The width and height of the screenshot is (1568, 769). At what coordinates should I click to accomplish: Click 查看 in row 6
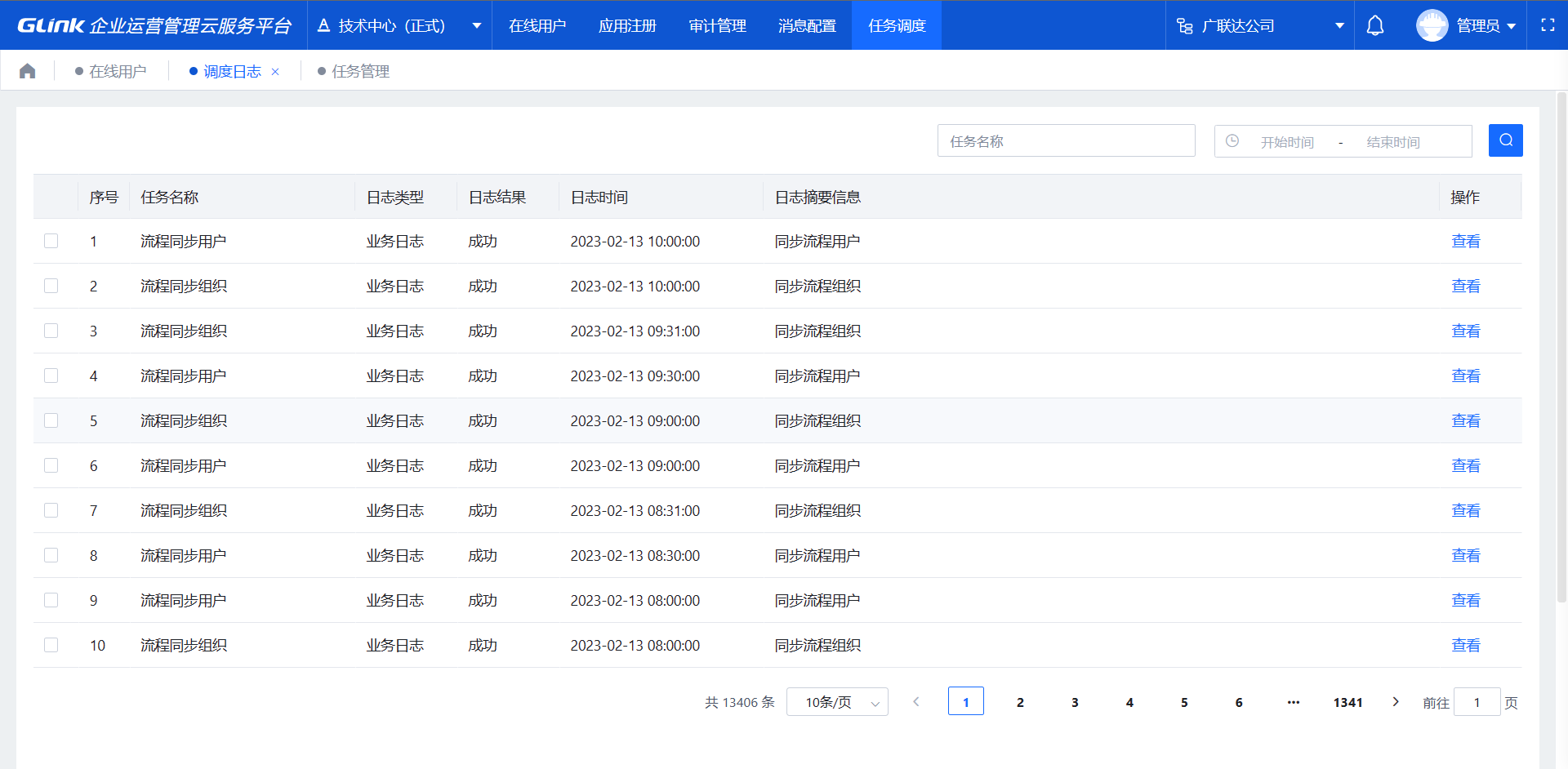(x=1466, y=465)
